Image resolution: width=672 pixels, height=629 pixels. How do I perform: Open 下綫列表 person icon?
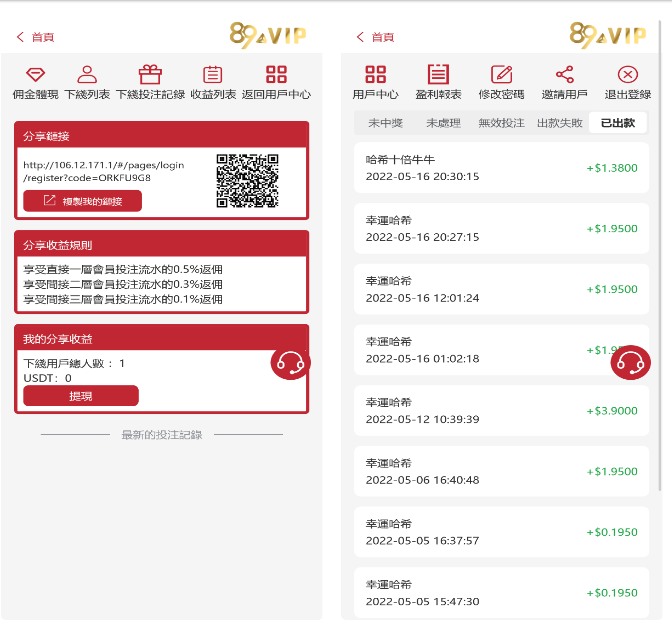click(87, 75)
